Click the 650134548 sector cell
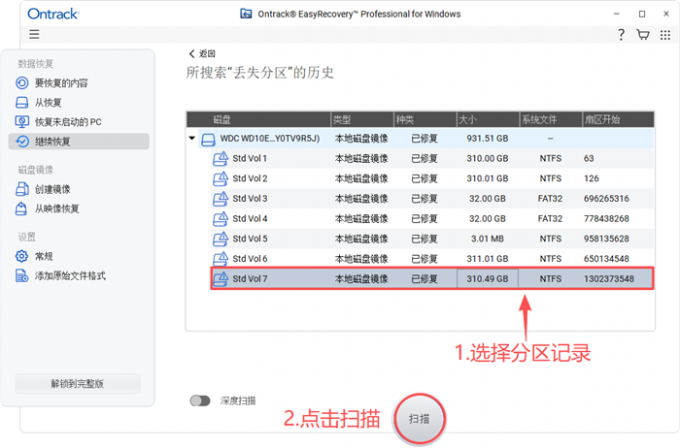This screenshot has width=680, height=448. click(606, 259)
